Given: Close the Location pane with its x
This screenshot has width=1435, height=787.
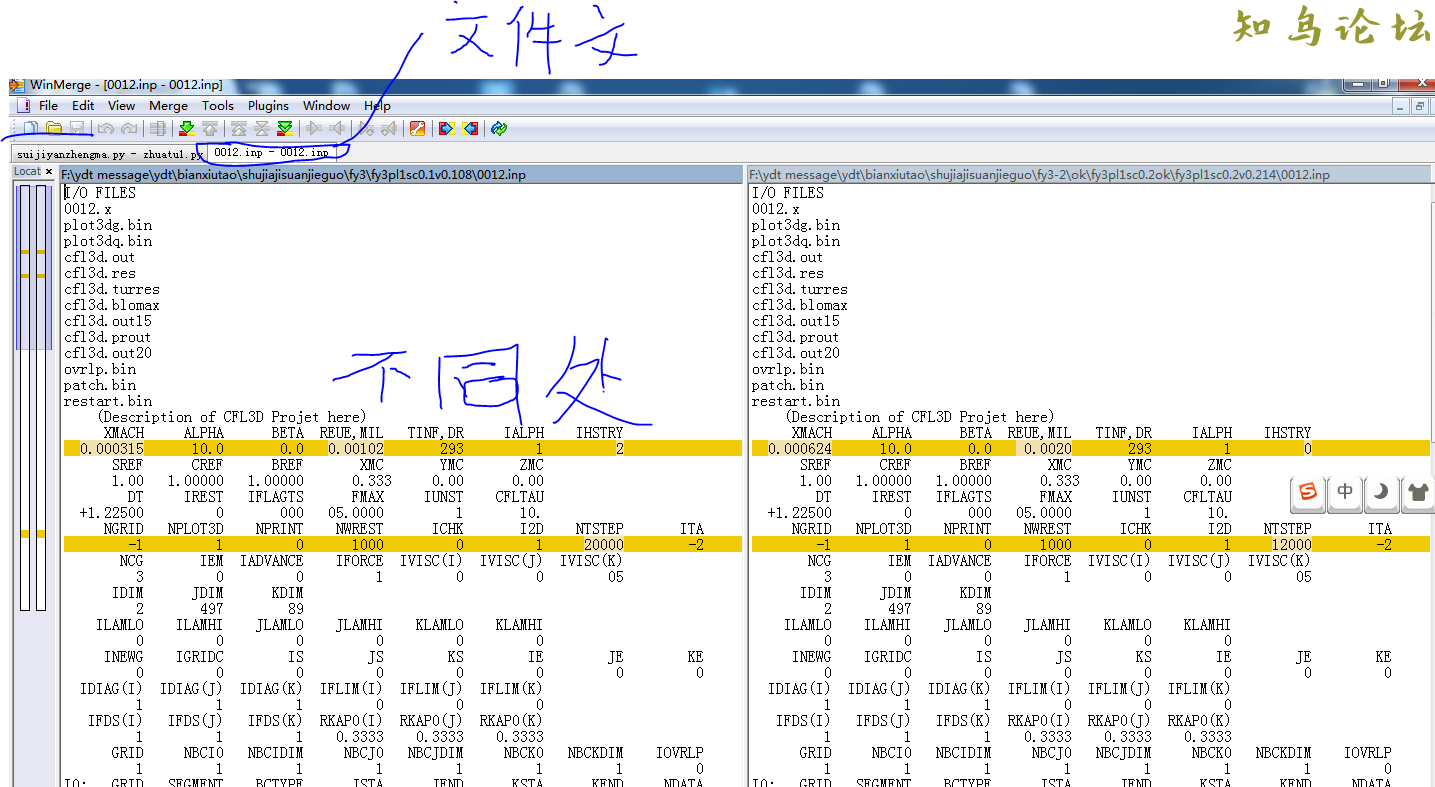Looking at the screenshot, I should tap(49, 171).
